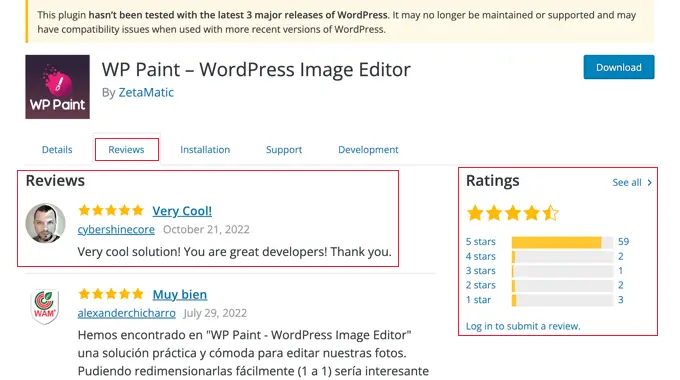Switch to the Details tab
This screenshot has width=680, height=380.
57,150
